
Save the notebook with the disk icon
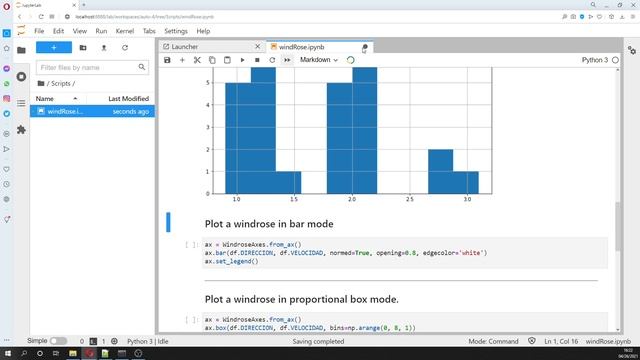(167, 60)
